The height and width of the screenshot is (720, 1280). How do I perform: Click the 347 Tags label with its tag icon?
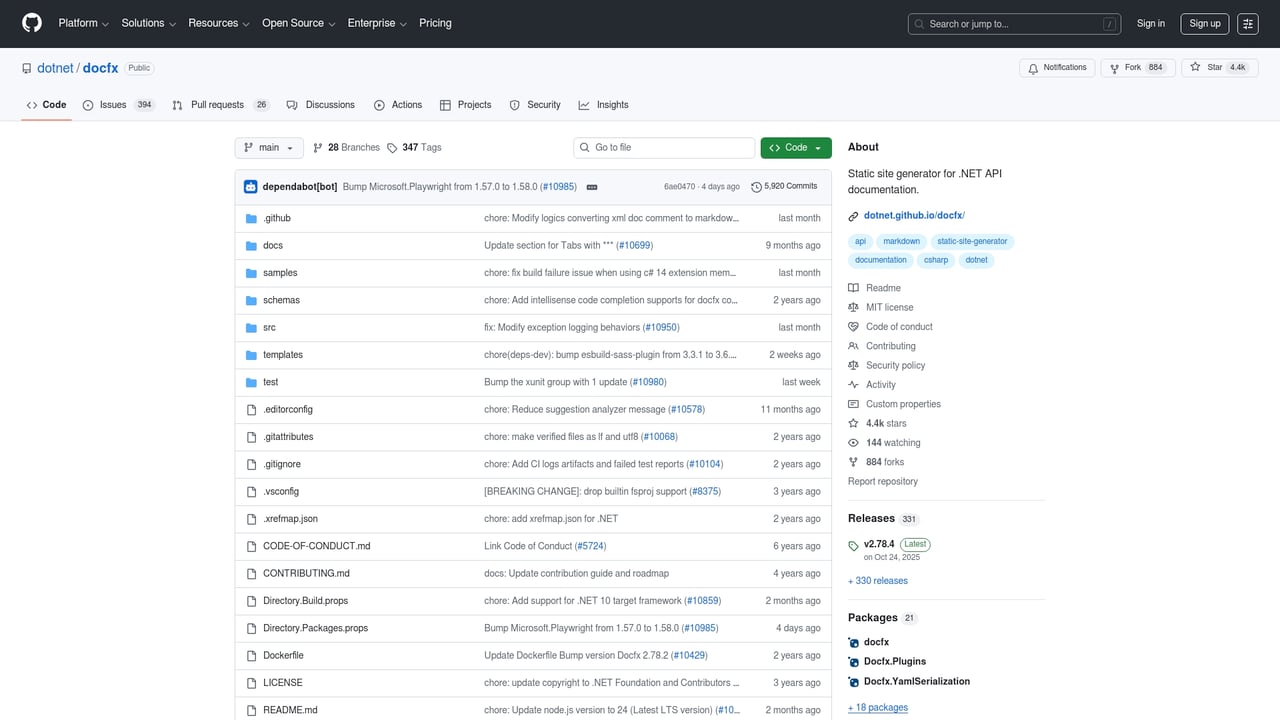click(413, 147)
